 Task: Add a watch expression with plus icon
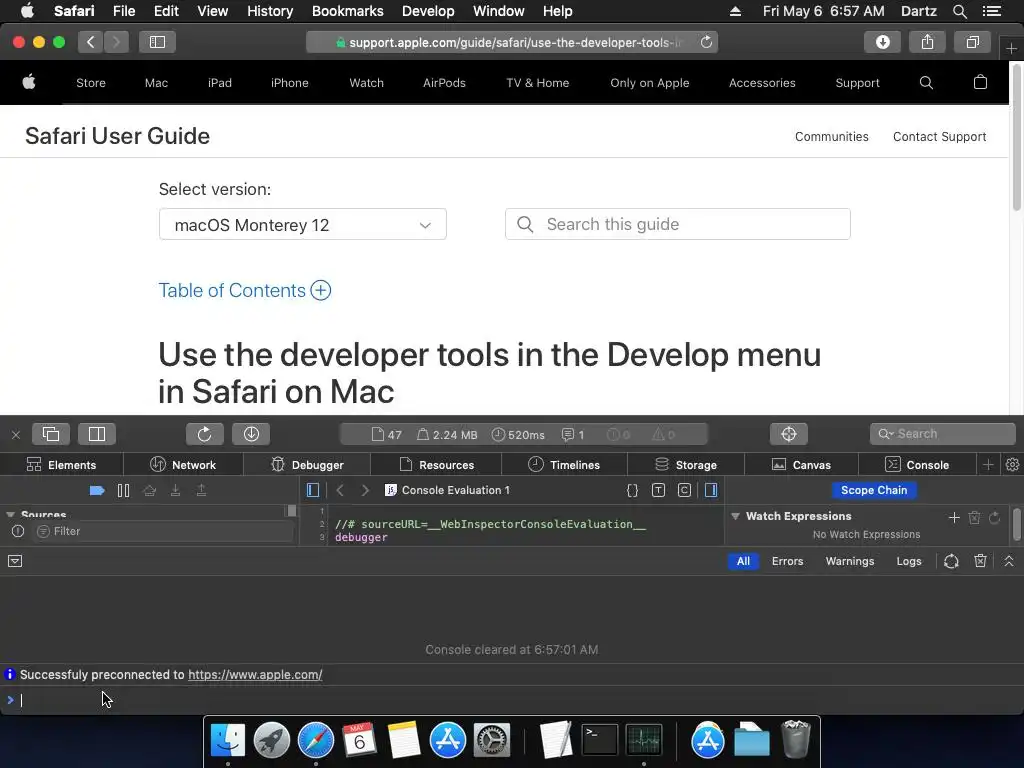click(x=954, y=517)
